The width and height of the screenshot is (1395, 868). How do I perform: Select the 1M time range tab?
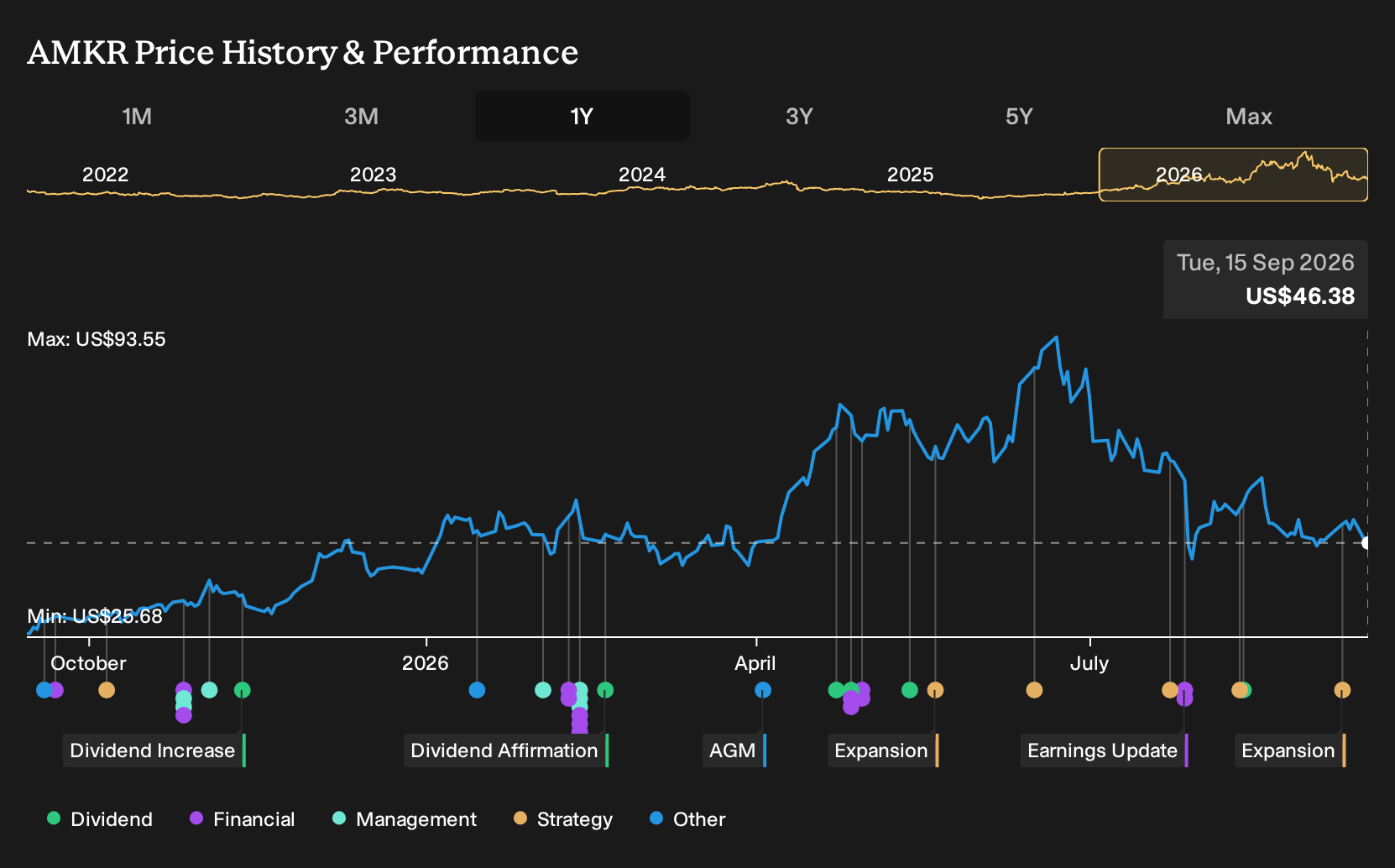pos(137,116)
